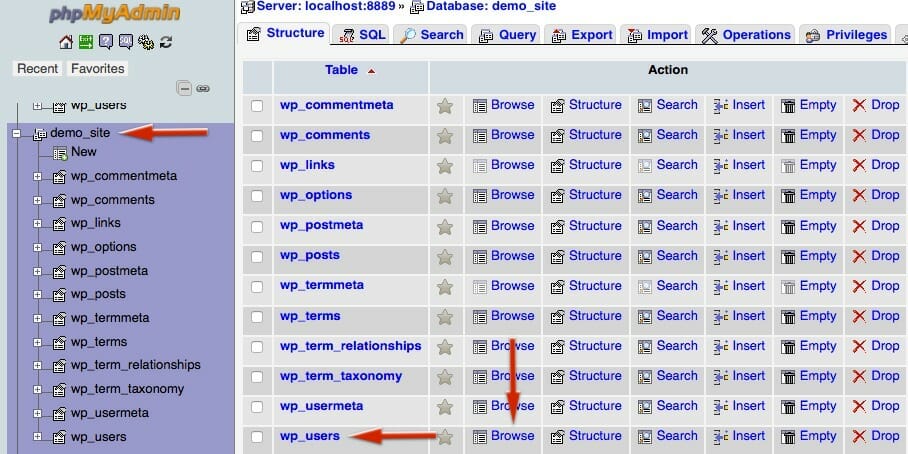Open the phpMyAdmin documentation icon
The width and height of the screenshot is (908, 454).
tap(105, 42)
